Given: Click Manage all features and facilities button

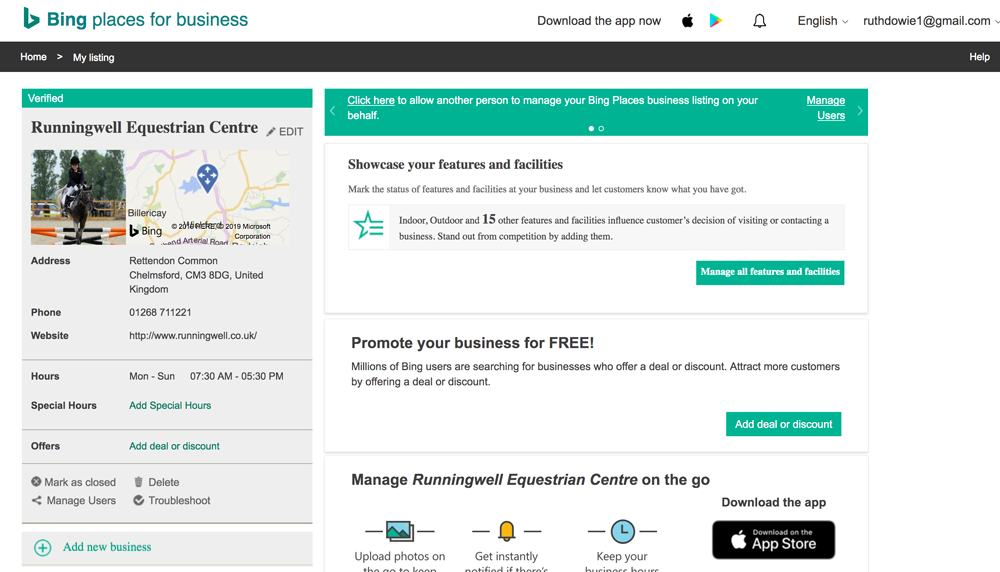Looking at the screenshot, I should tap(770, 272).
